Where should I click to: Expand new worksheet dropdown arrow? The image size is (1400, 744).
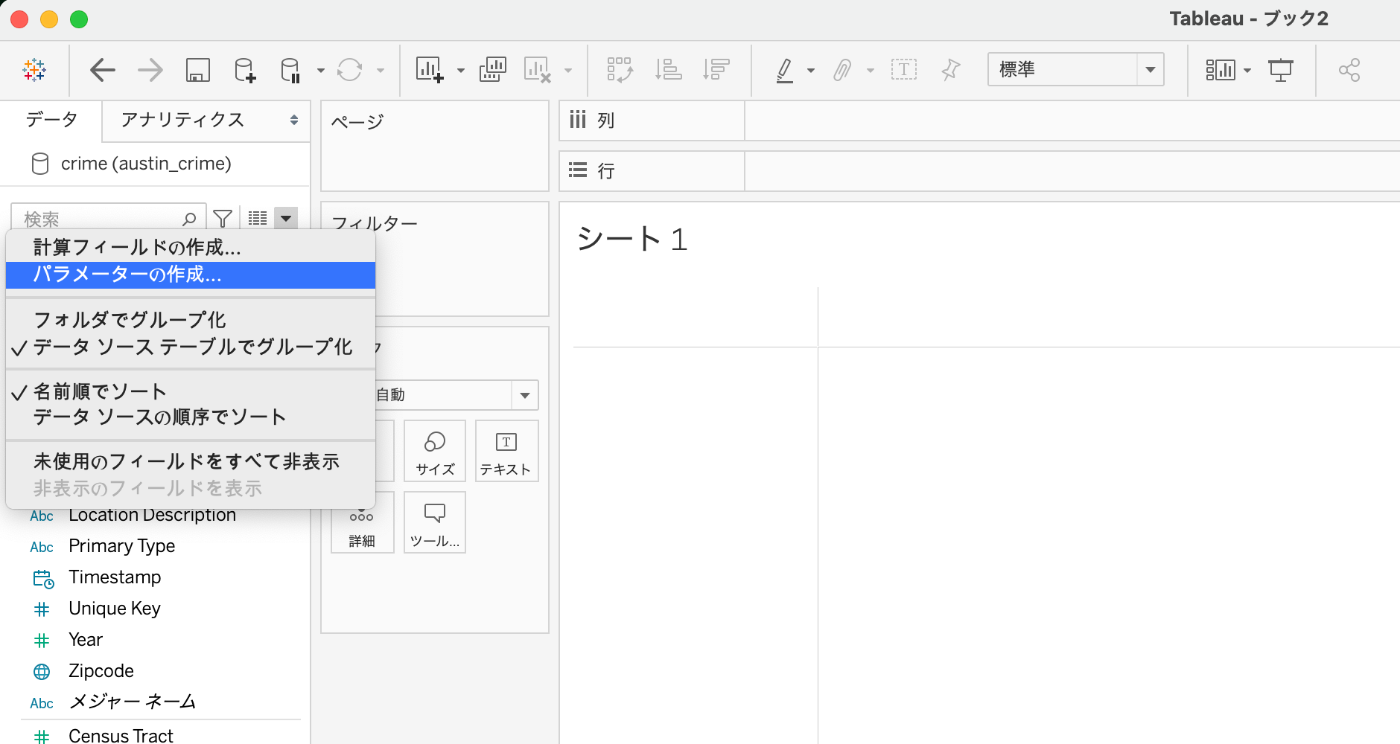point(461,70)
